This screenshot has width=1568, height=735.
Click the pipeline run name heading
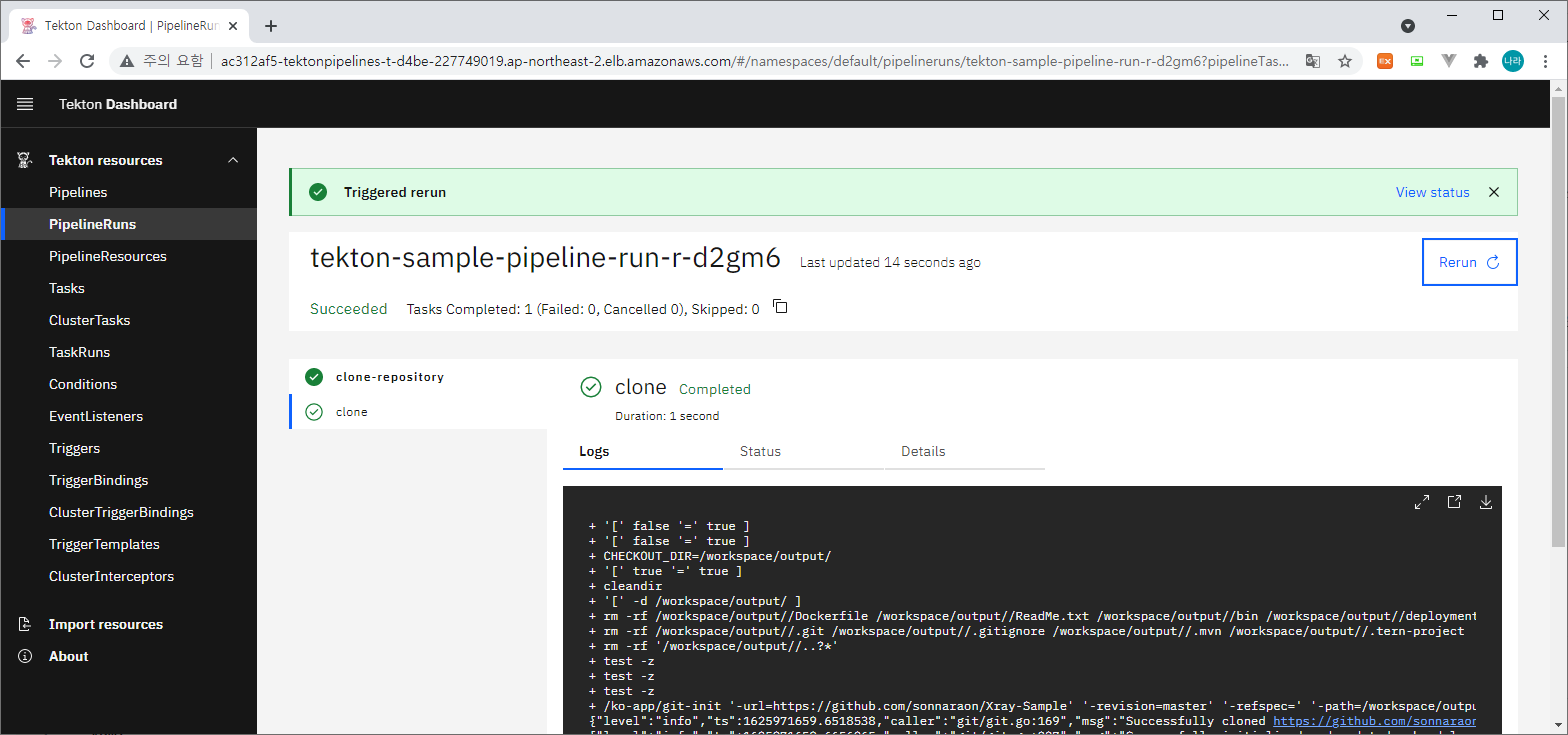click(545, 258)
